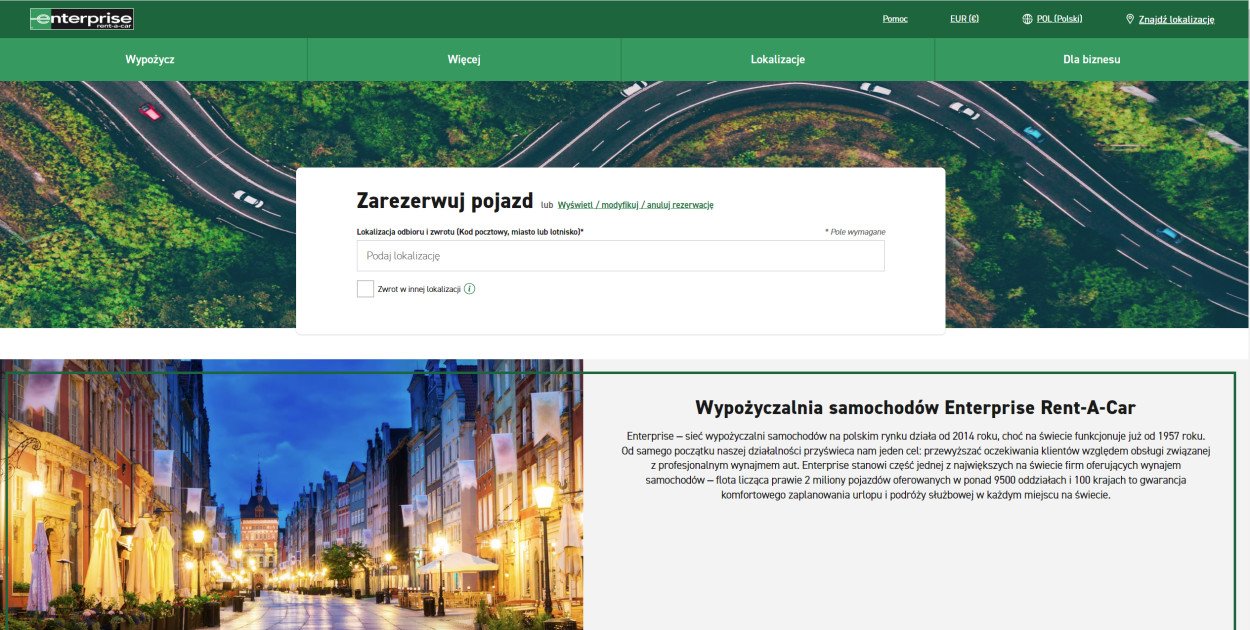Click the map pin icon for Znajdź lokalizację
Viewport: 1250px width, 630px height.
(1130, 19)
